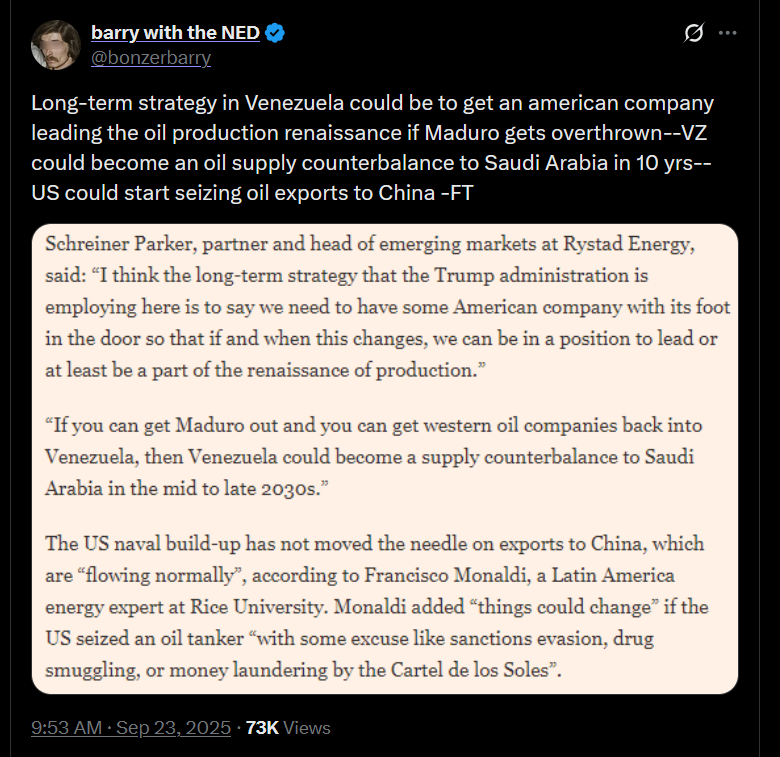This screenshot has width=780, height=757.
Task: Open the bonzerbarry profile avatar
Action: [x=56, y=45]
